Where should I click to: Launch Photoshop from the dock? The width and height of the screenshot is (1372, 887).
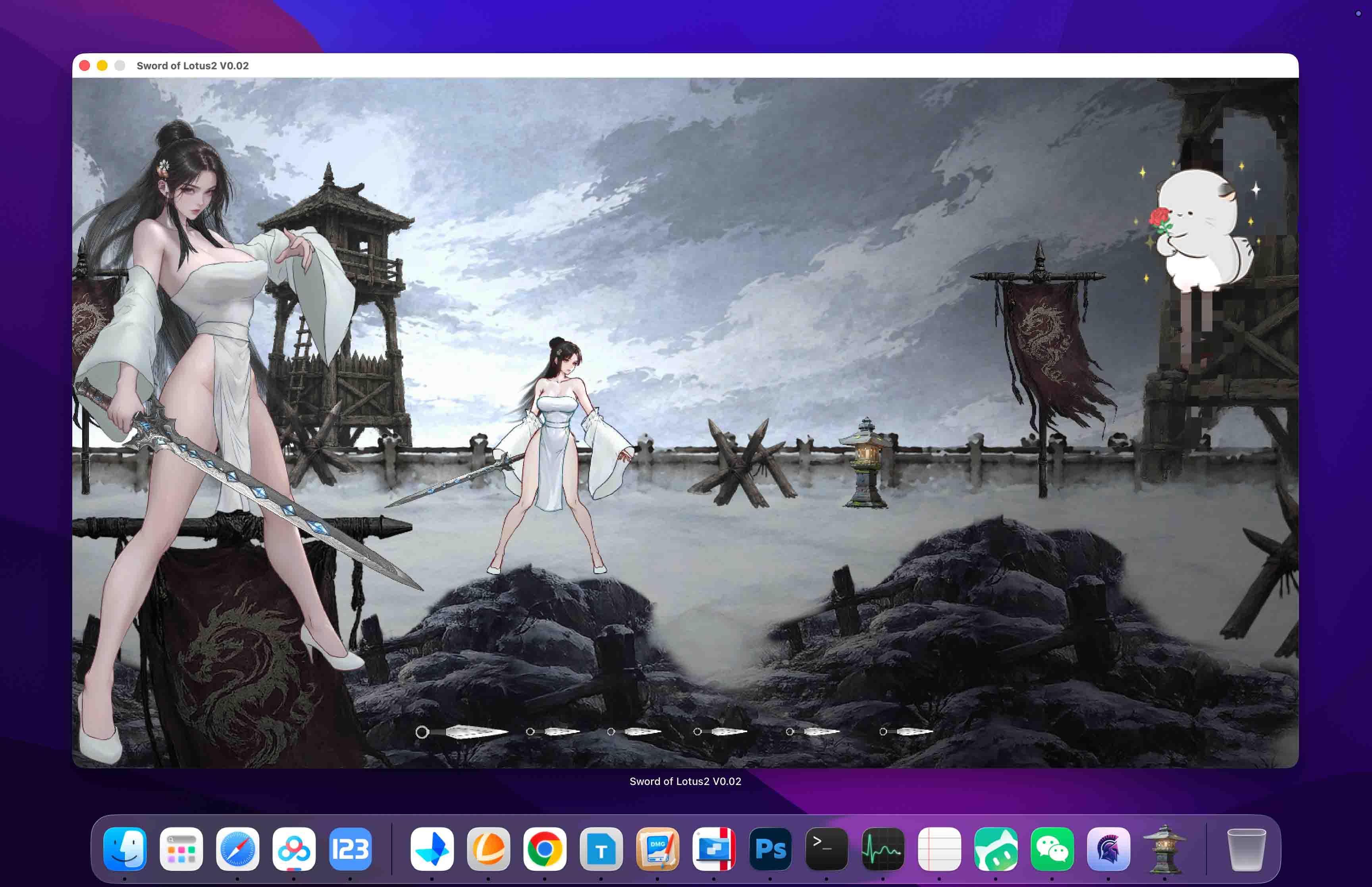(x=770, y=849)
